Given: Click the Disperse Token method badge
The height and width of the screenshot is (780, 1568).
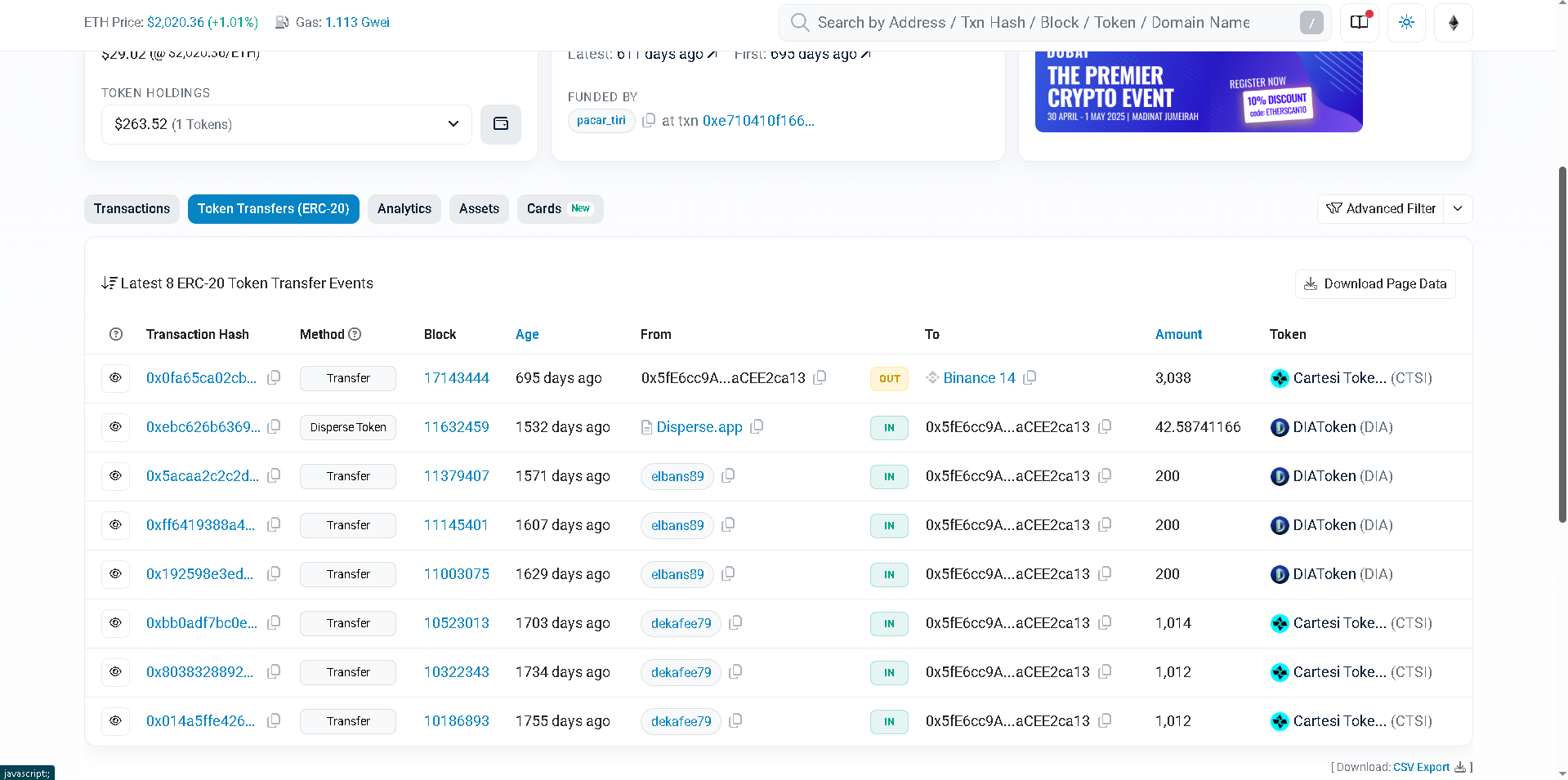Looking at the screenshot, I should tap(348, 427).
